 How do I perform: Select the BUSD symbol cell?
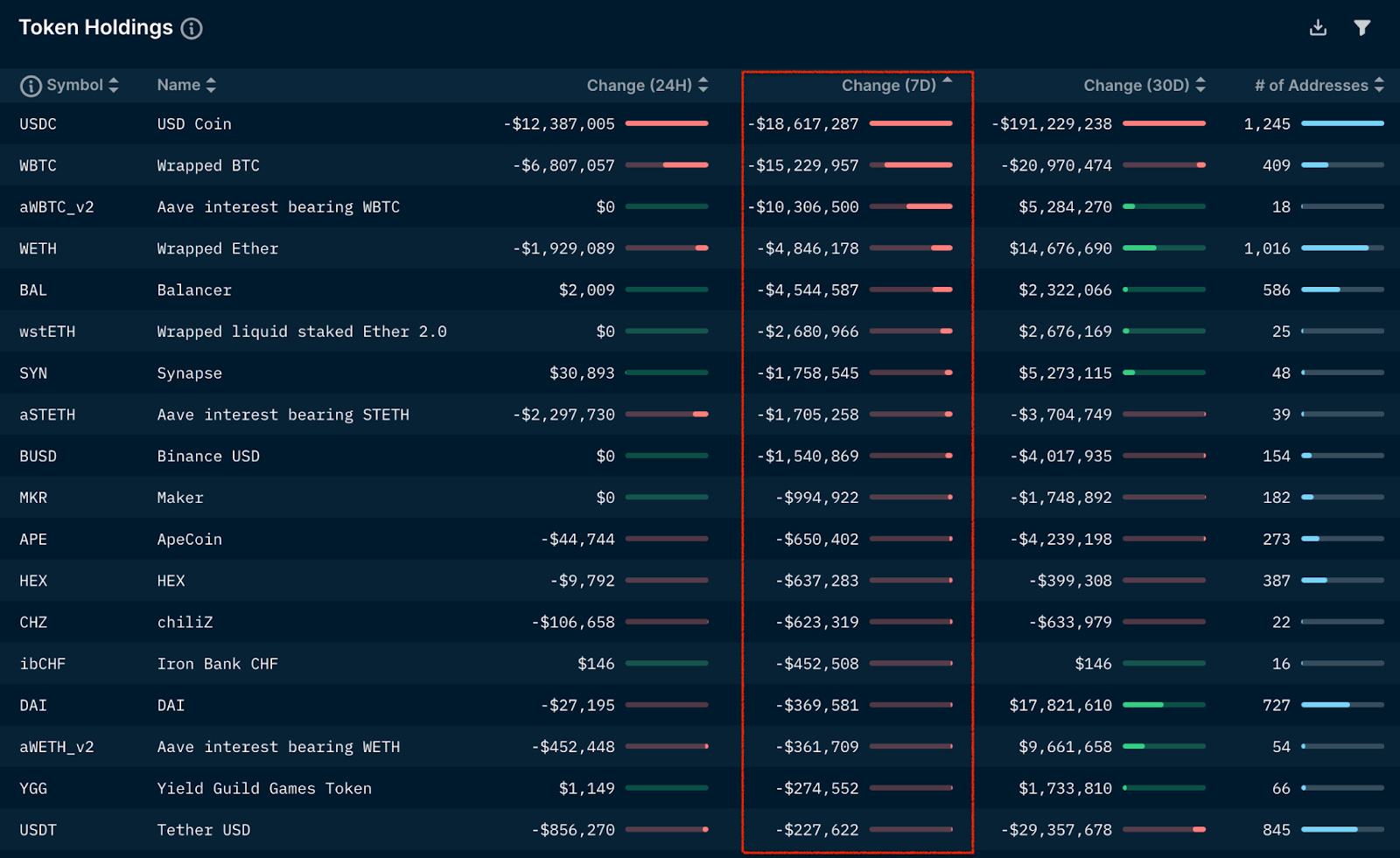point(38,457)
